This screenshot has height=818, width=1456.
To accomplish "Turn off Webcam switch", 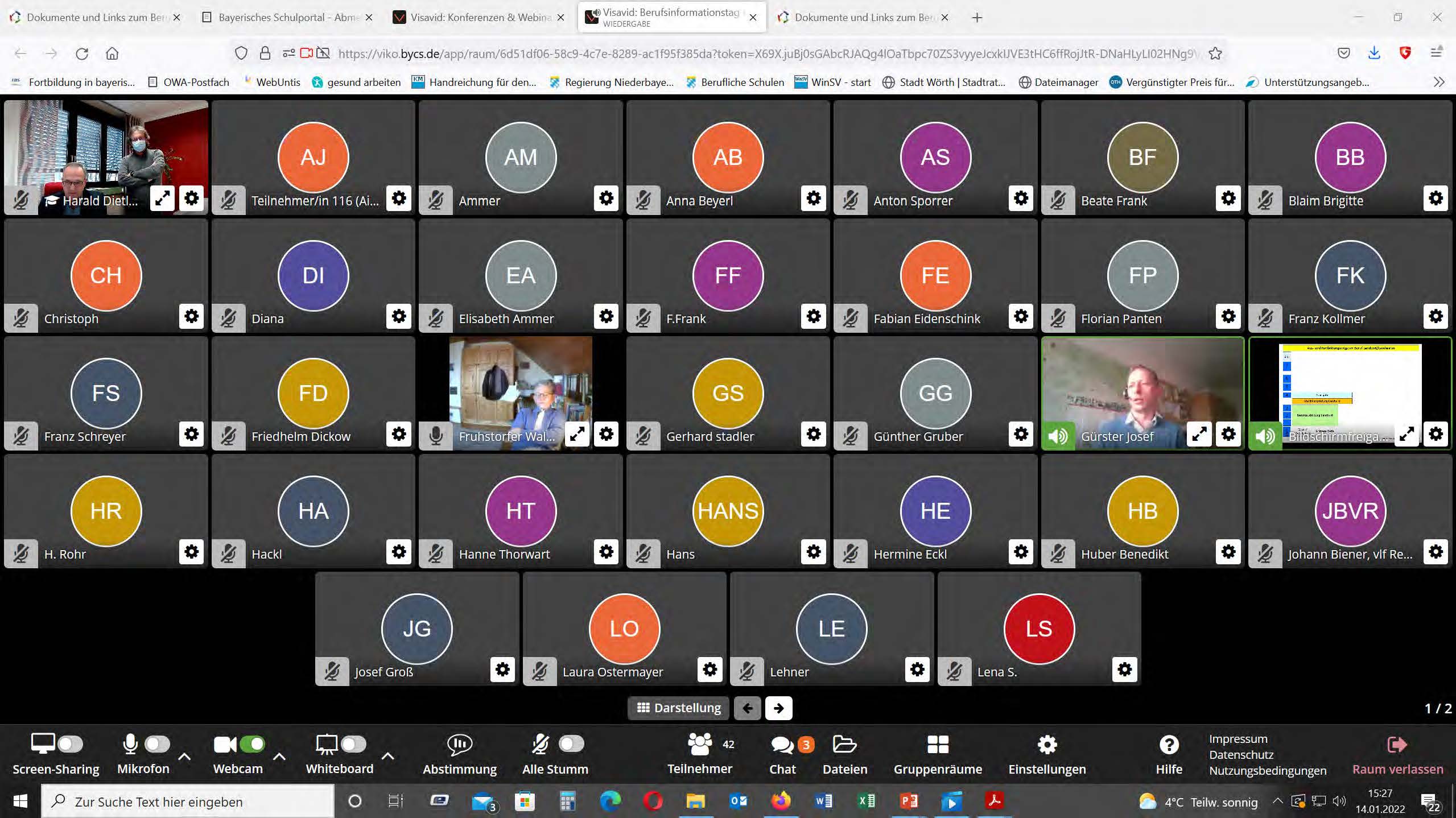I will 252,743.
